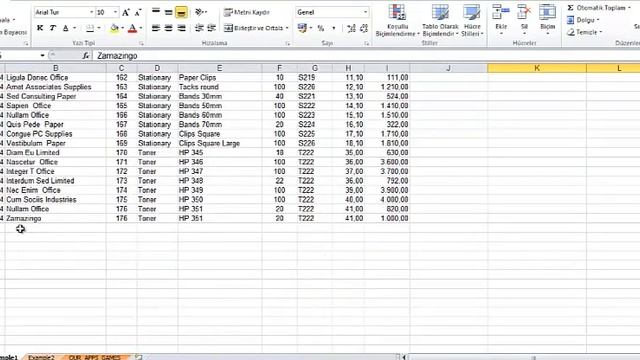Image resolution: width=640 pixels, height=360 pixels.
Task: Expand the Otomatik Toplam arrow
Action: coord(629,8)
